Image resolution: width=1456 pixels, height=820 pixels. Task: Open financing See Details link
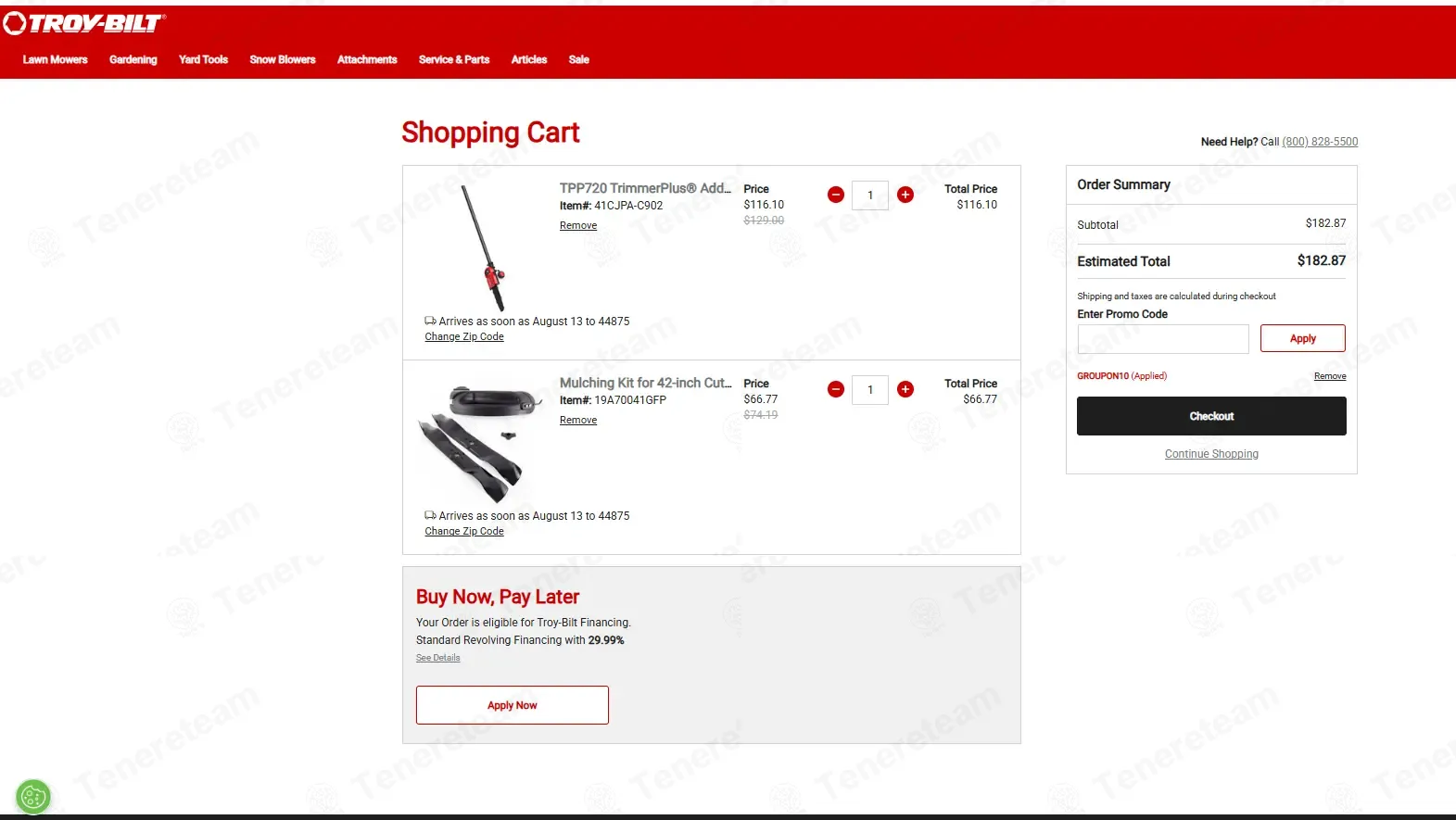coord(437,658)
